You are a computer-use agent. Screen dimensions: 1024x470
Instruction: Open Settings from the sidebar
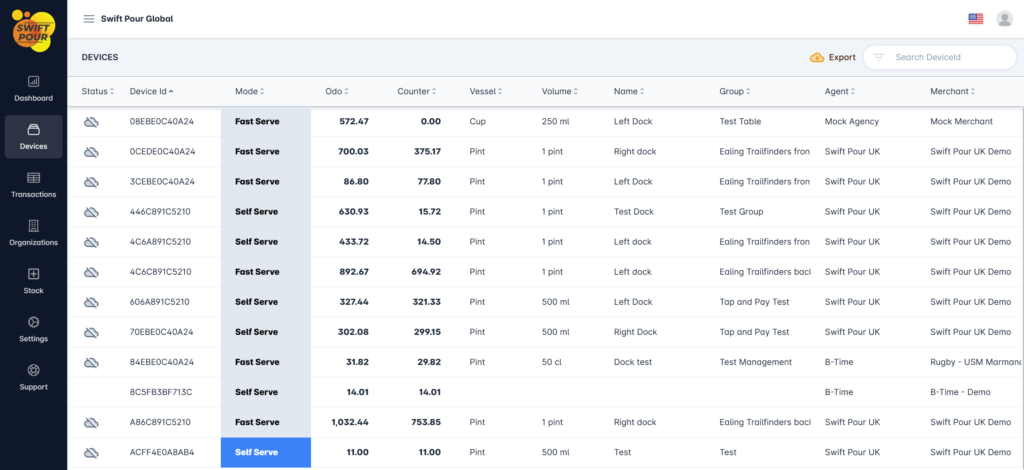click(x=33, y=328)
